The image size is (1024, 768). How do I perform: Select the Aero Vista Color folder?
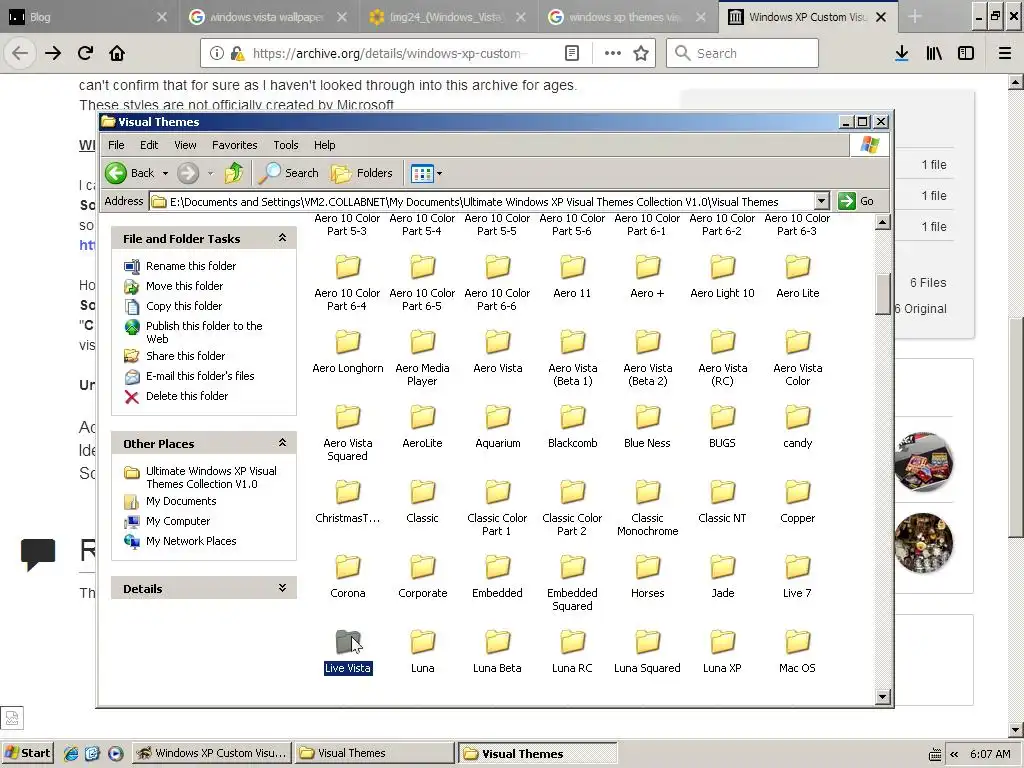(797, 358)
